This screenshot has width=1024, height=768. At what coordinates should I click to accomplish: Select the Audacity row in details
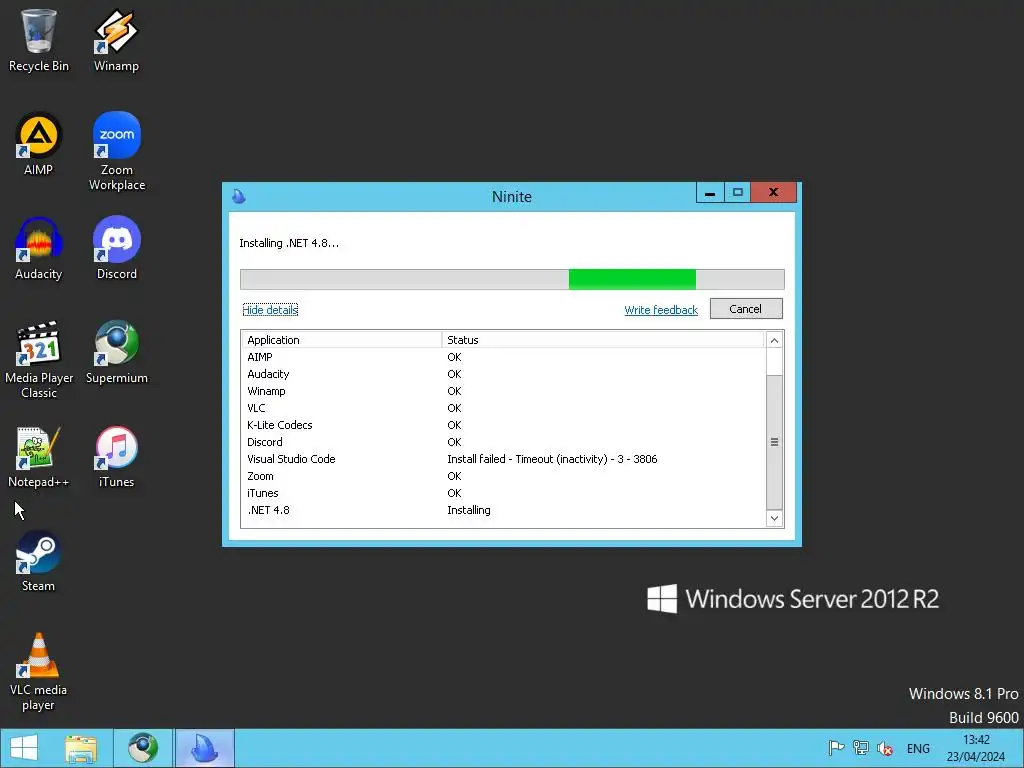503,374
